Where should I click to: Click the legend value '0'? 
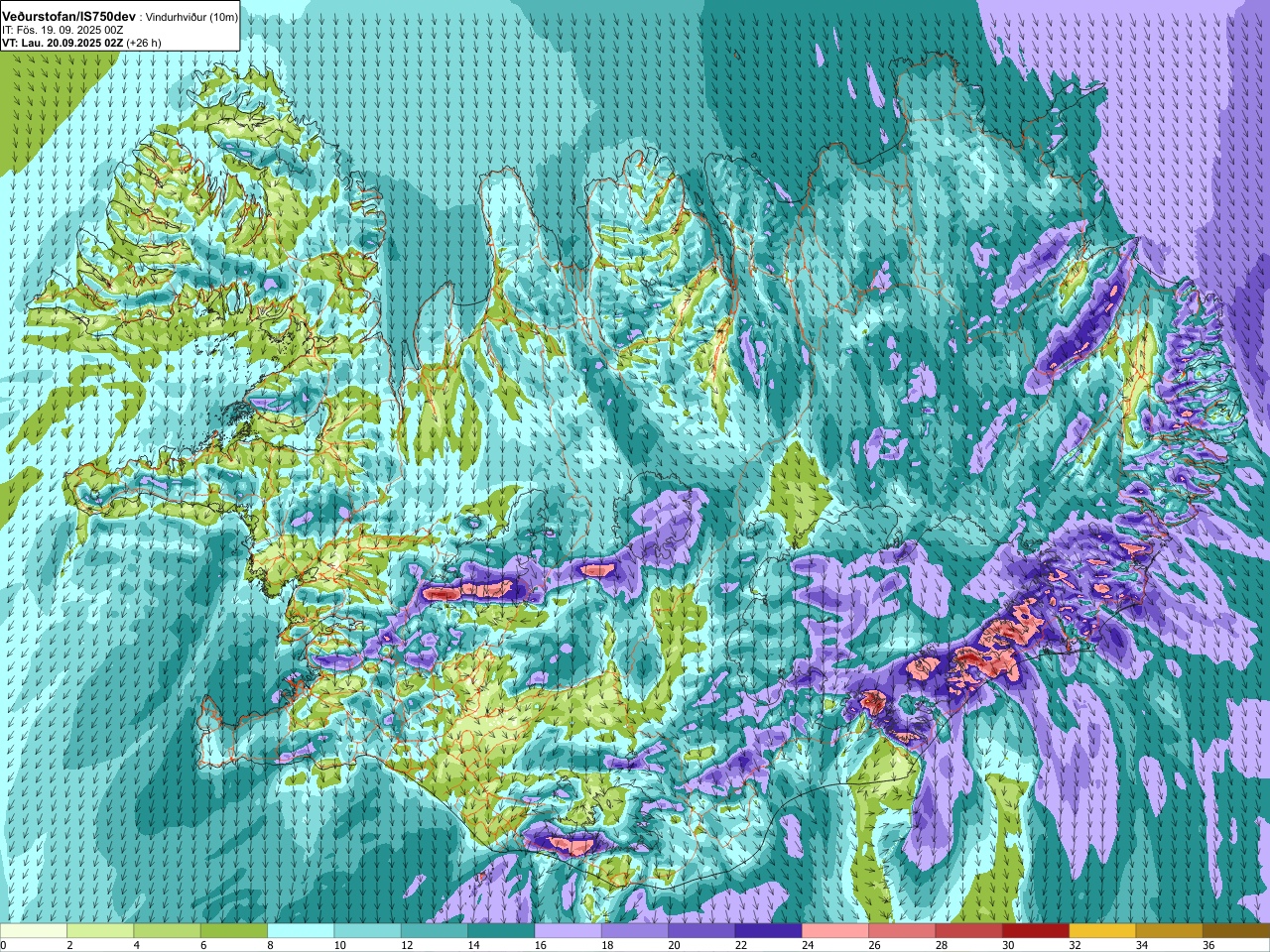click(3, 945)
